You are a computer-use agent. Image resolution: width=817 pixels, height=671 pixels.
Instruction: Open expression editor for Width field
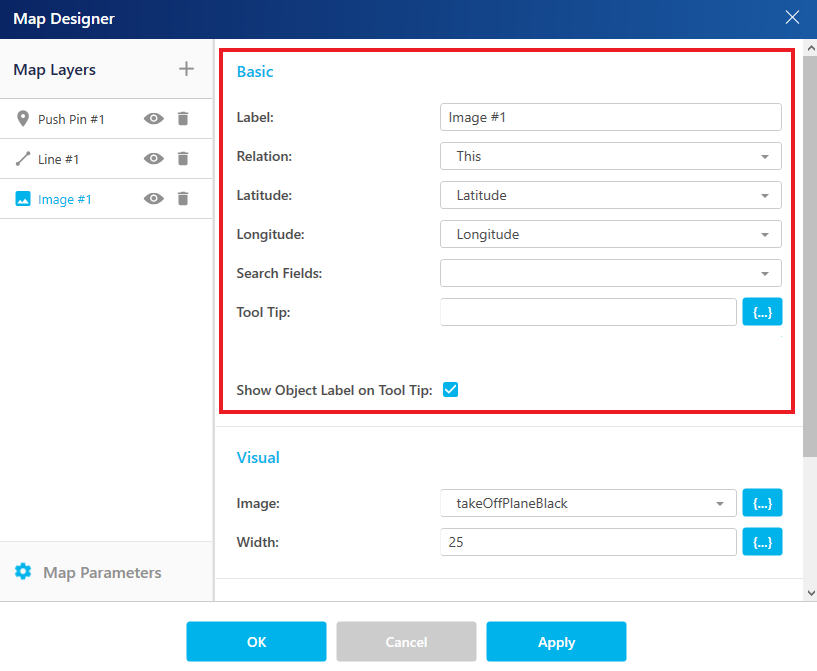pos(762,542)
